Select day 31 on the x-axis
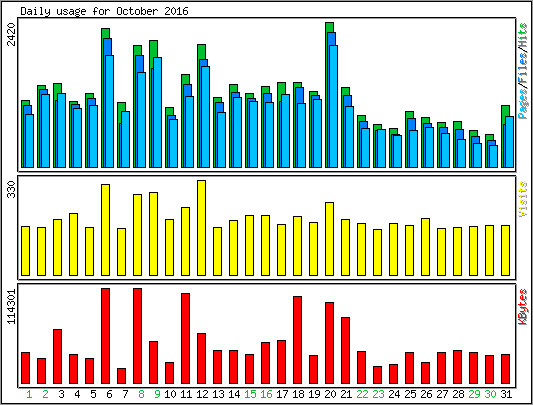This screenshot has height=405, width=533. pyautogui.click(x=506, y=394)
